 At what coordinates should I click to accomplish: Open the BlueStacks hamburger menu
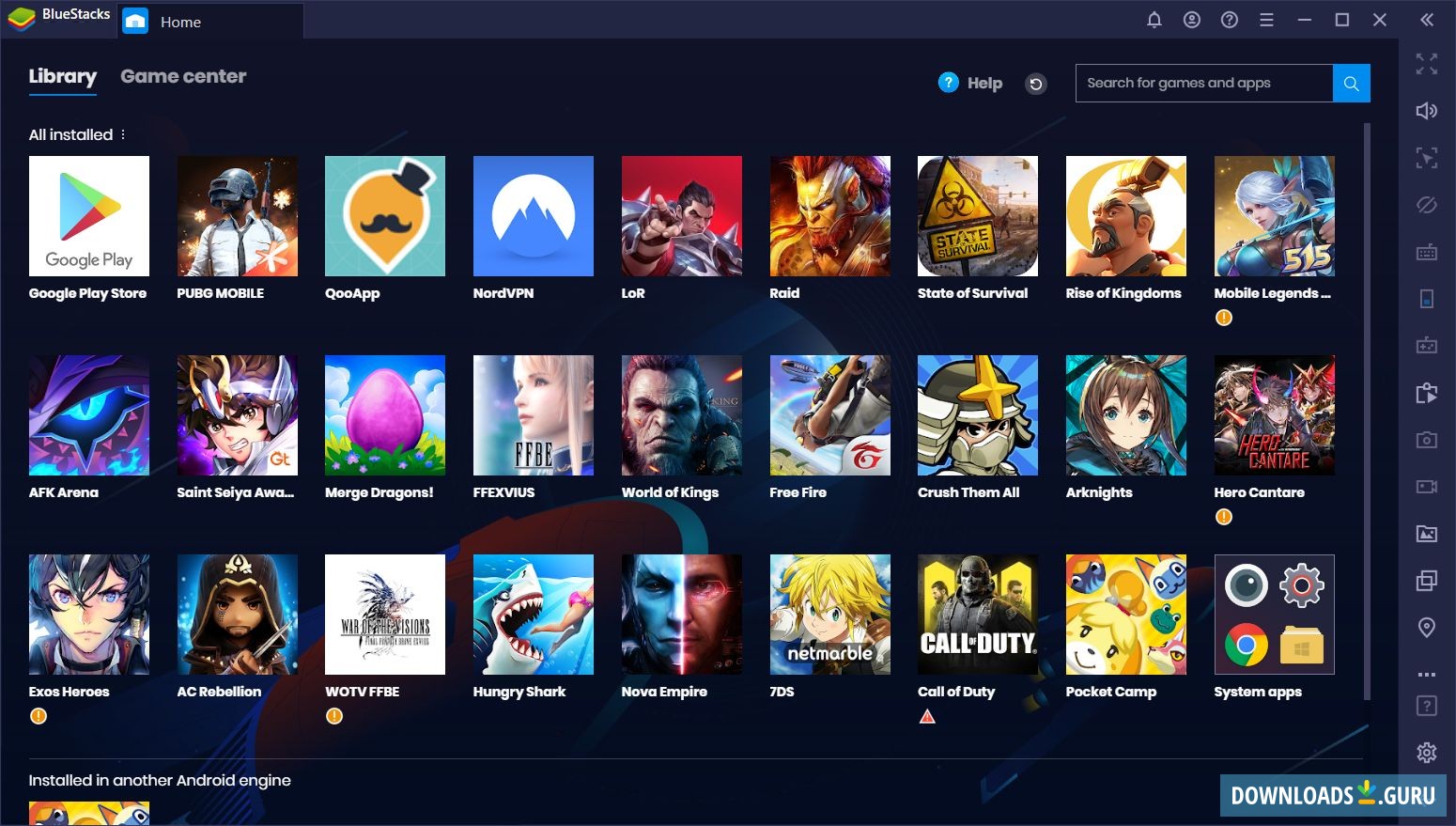click(x=1267, y=20)
